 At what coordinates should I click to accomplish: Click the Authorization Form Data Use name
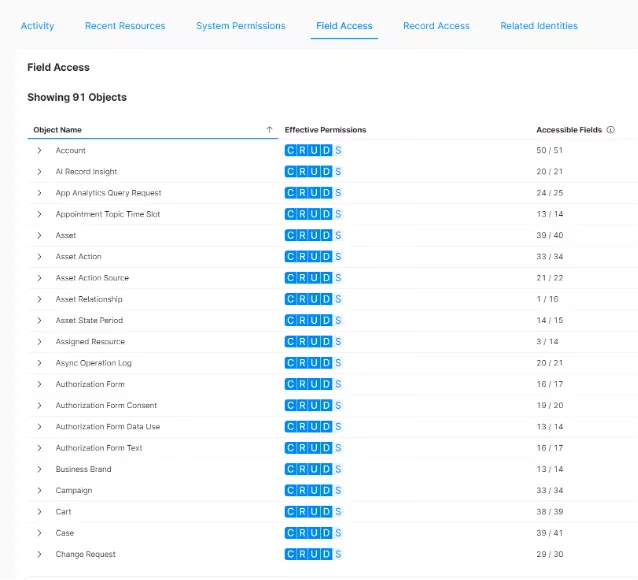pos(108,427)
